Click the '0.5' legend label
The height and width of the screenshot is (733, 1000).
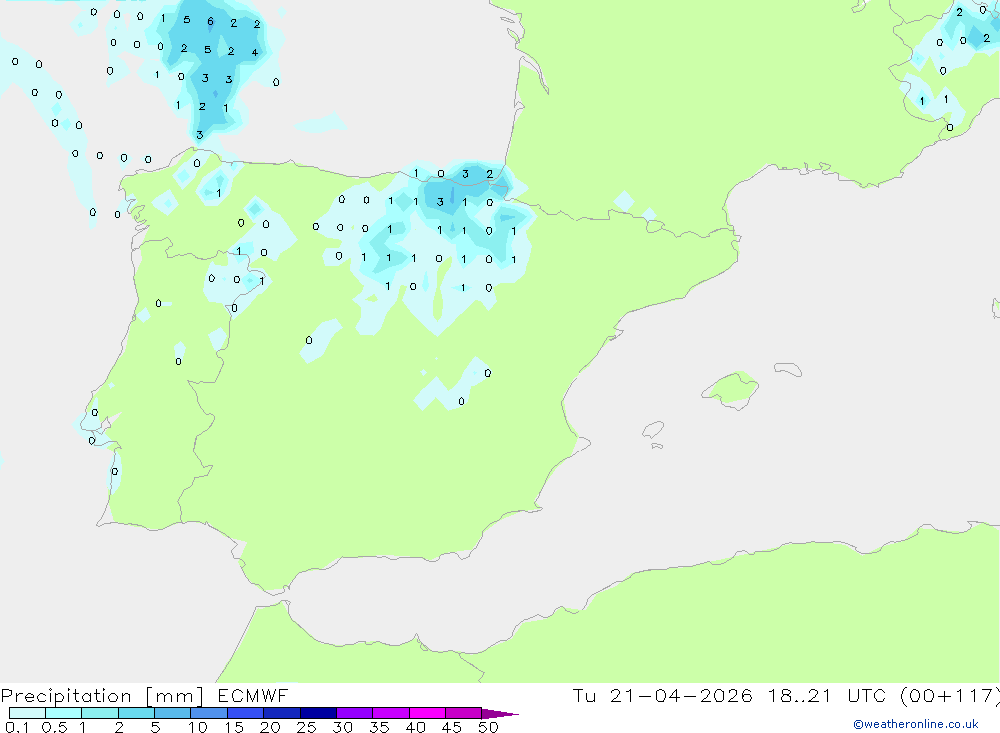(x=54, y=727)
